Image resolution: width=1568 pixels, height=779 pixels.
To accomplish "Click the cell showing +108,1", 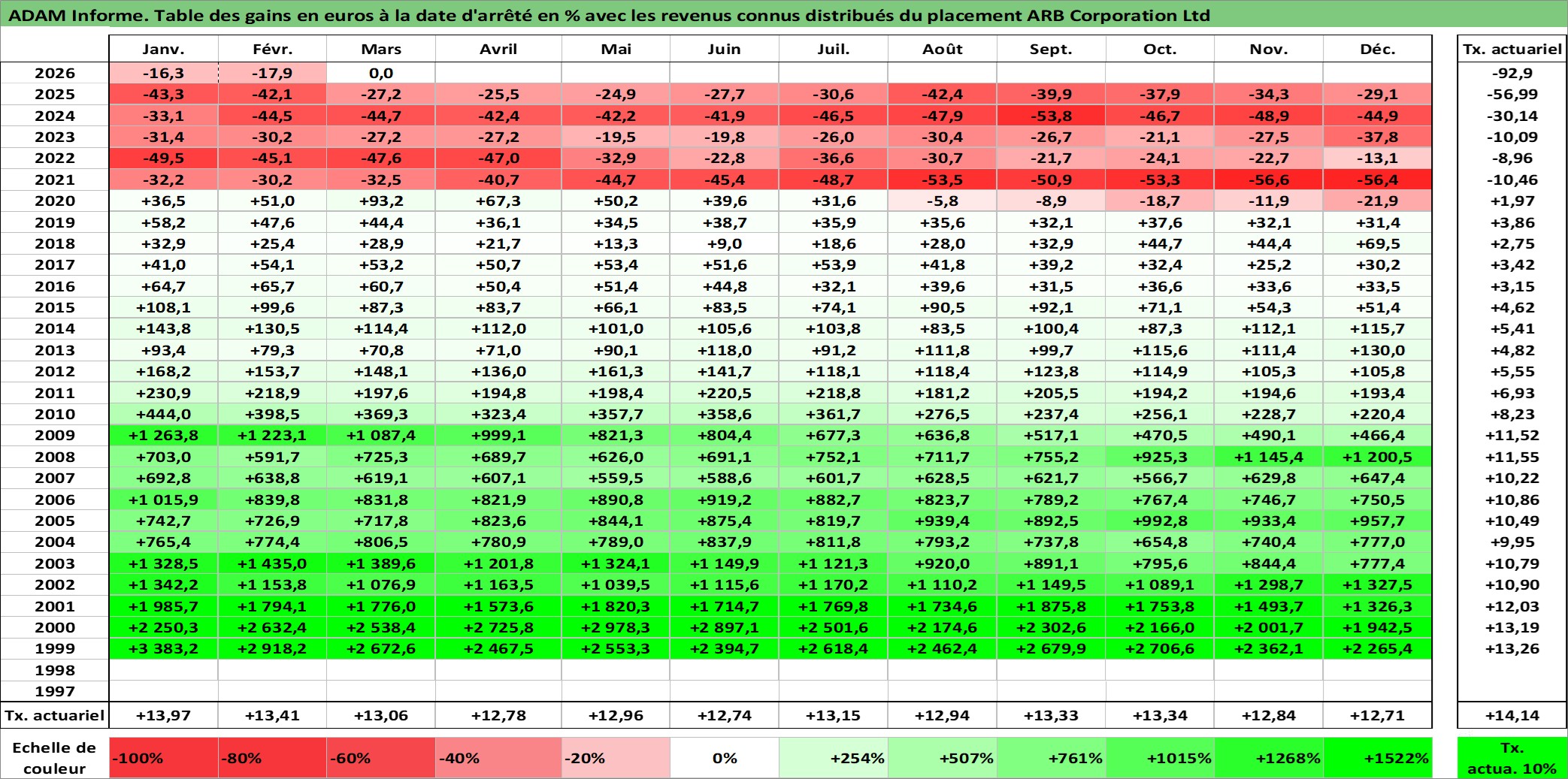I will (x=163, y=307).
